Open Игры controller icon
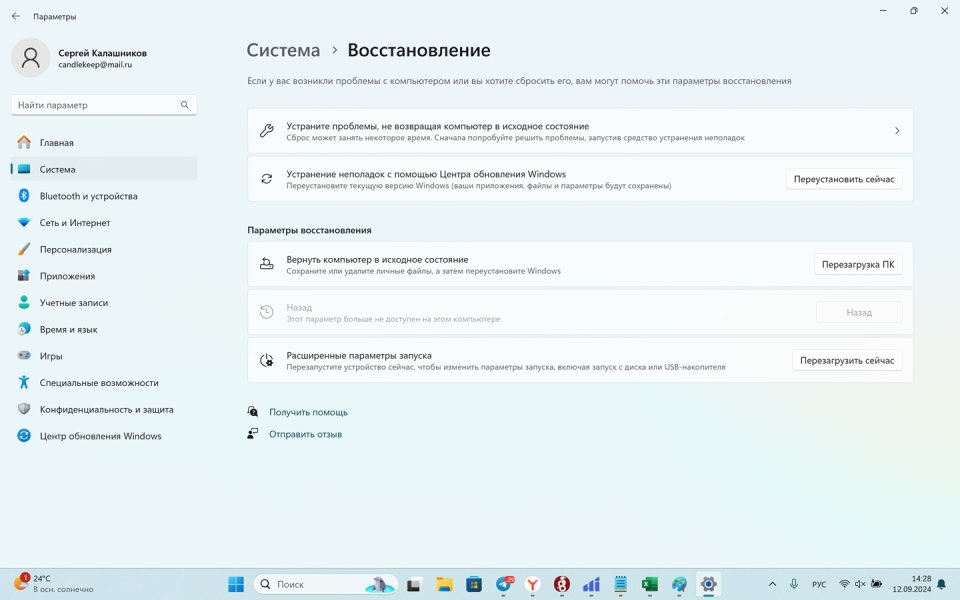960x600 pixels. click(24, 356)
